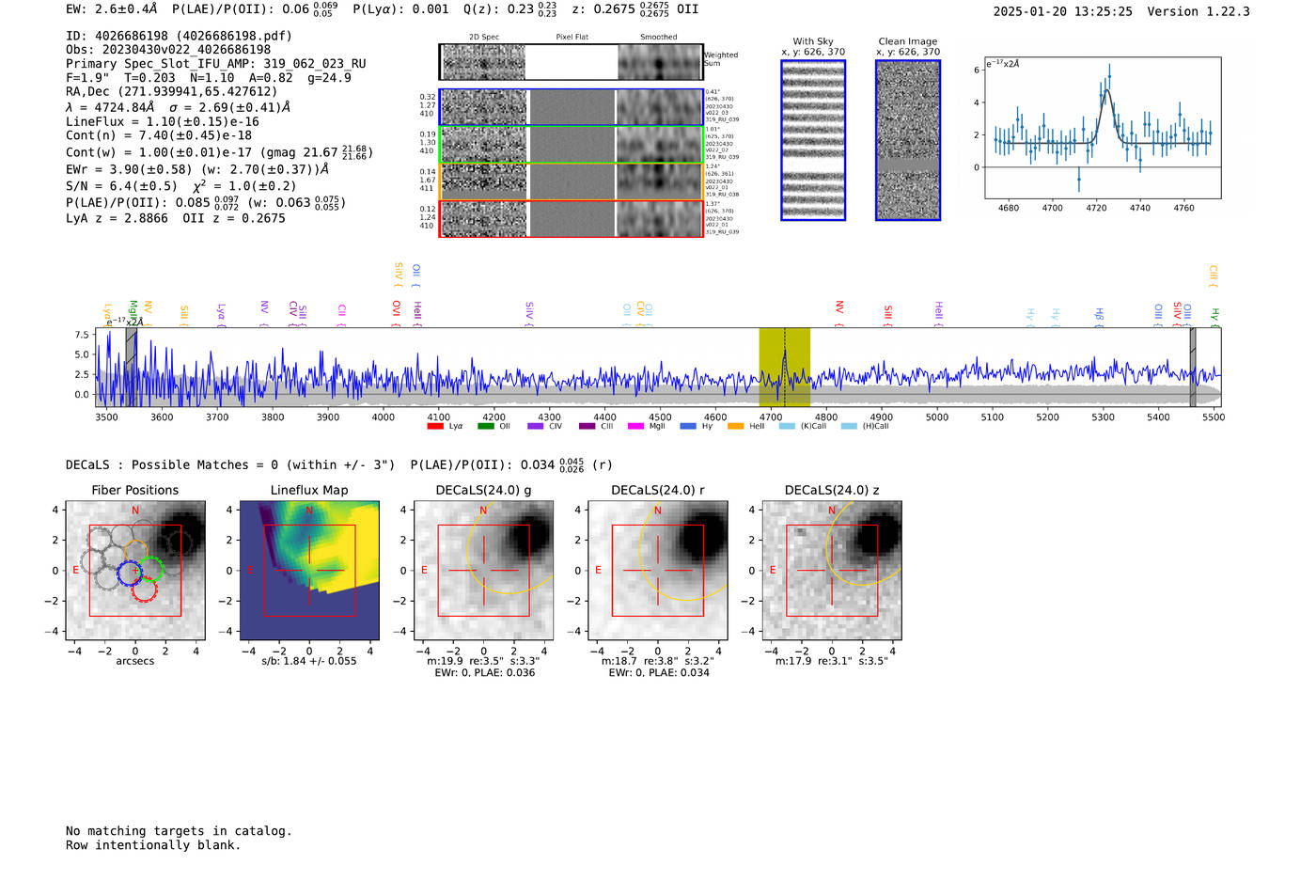Open the DECaLS(24.0) g cutout
This screenshot has width=1316, height=896.
[x=484, y=571]
